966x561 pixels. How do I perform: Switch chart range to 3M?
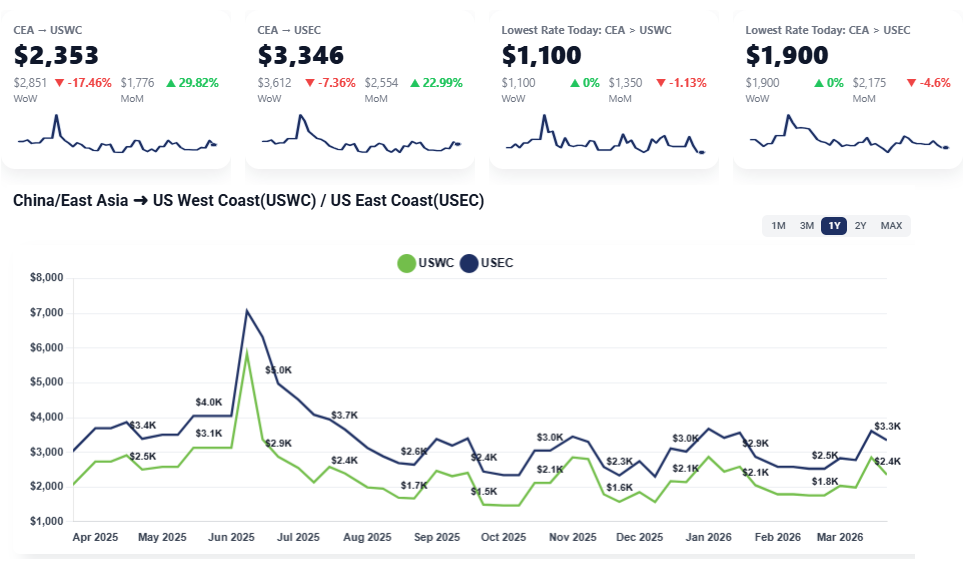[806, 226]
